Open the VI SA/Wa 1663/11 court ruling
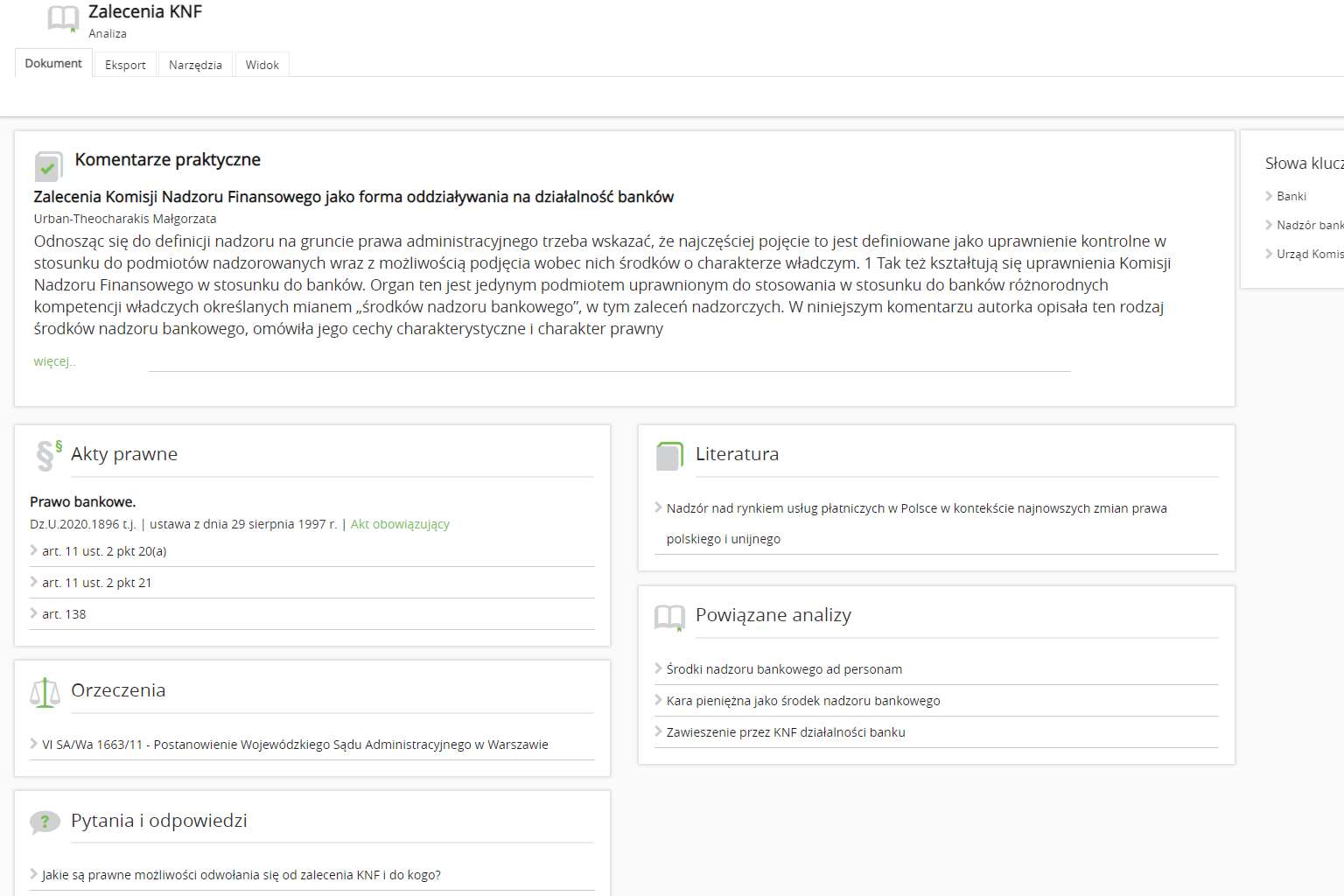 tap(295, 745)
